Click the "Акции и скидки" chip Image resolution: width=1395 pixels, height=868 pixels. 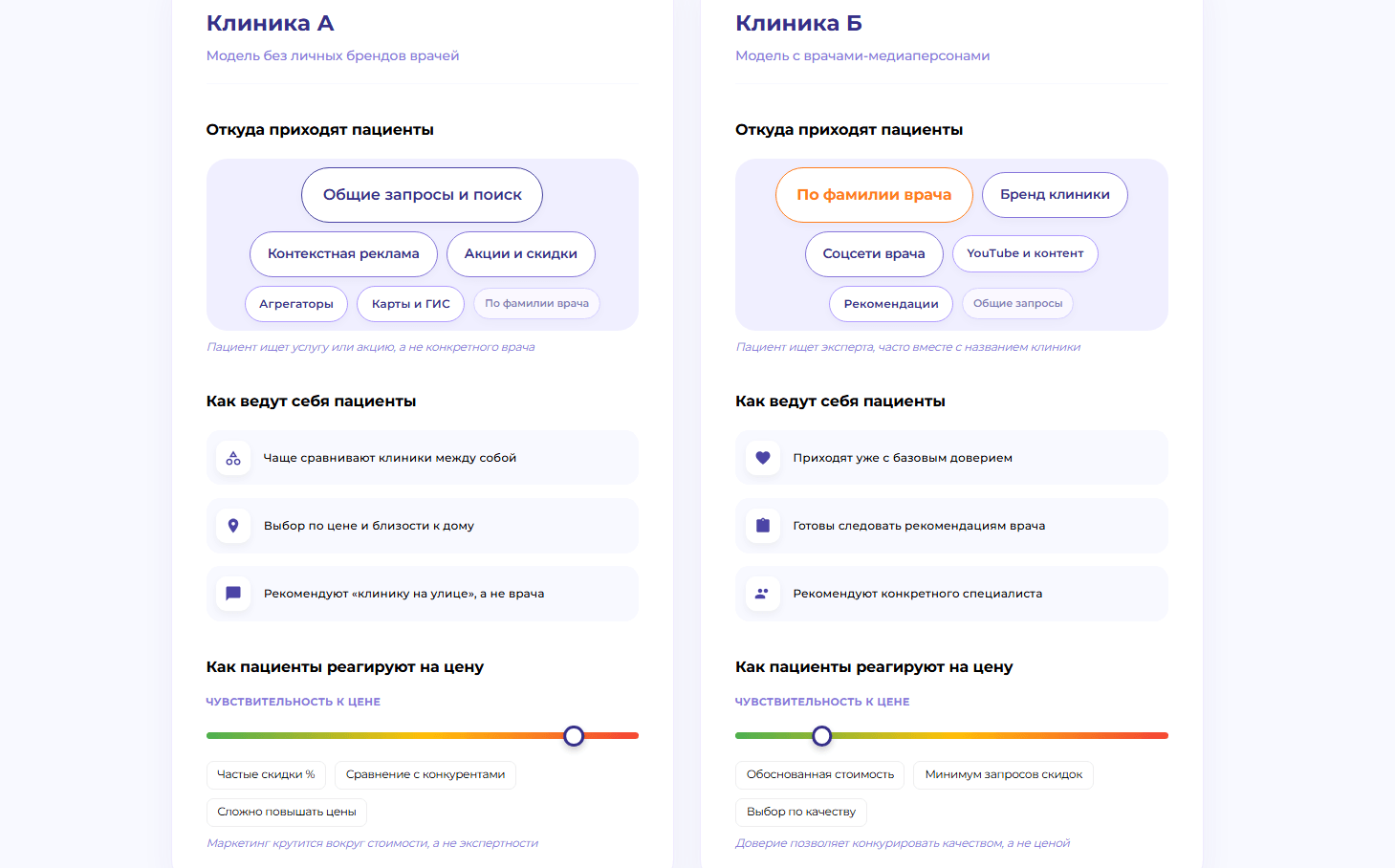(520, 254)
